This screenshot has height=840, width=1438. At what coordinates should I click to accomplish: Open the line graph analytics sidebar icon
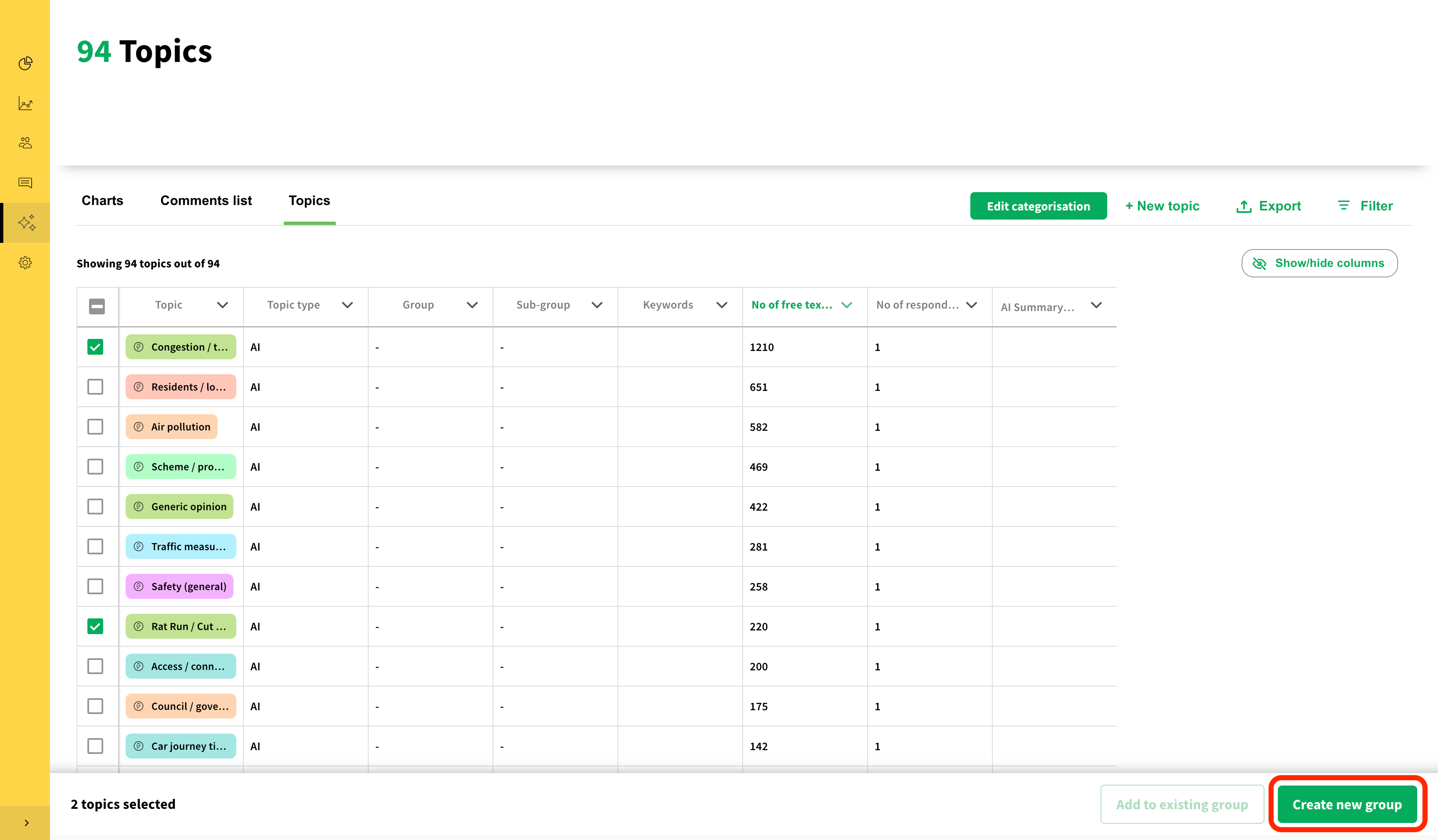tap(25, 103)
